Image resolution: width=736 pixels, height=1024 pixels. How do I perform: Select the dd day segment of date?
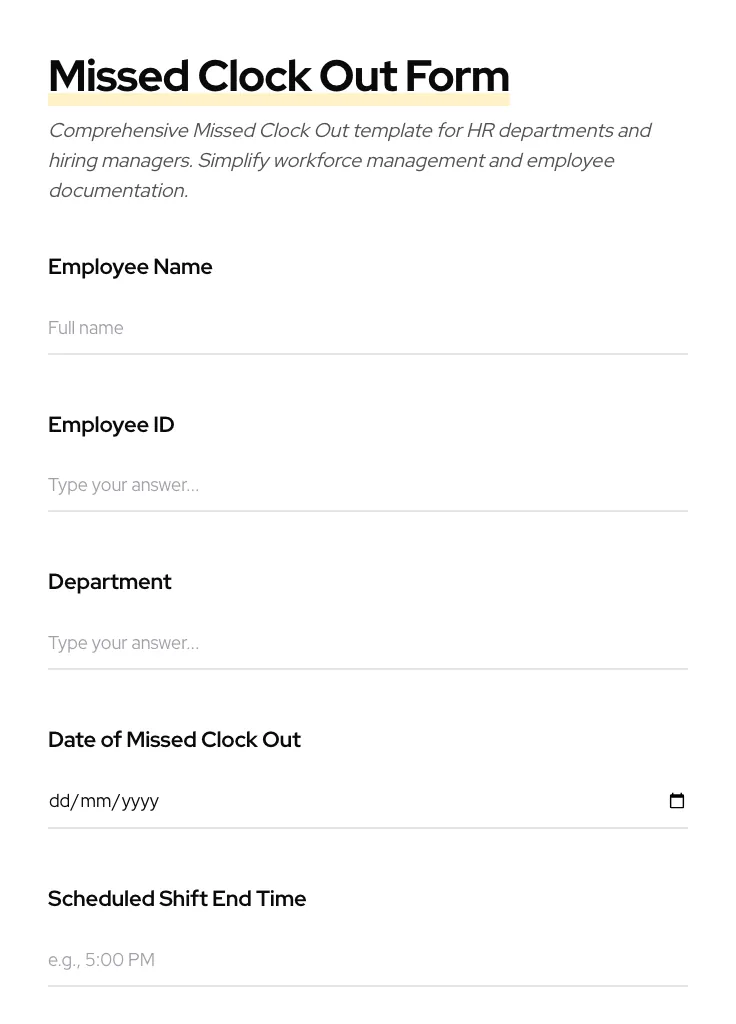[59, 801]
